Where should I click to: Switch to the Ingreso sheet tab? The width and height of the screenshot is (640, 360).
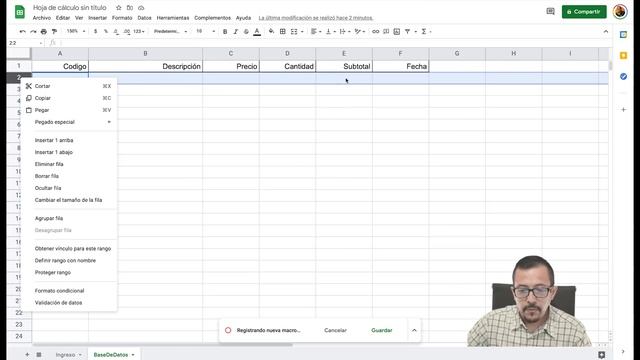pos(65,355)
